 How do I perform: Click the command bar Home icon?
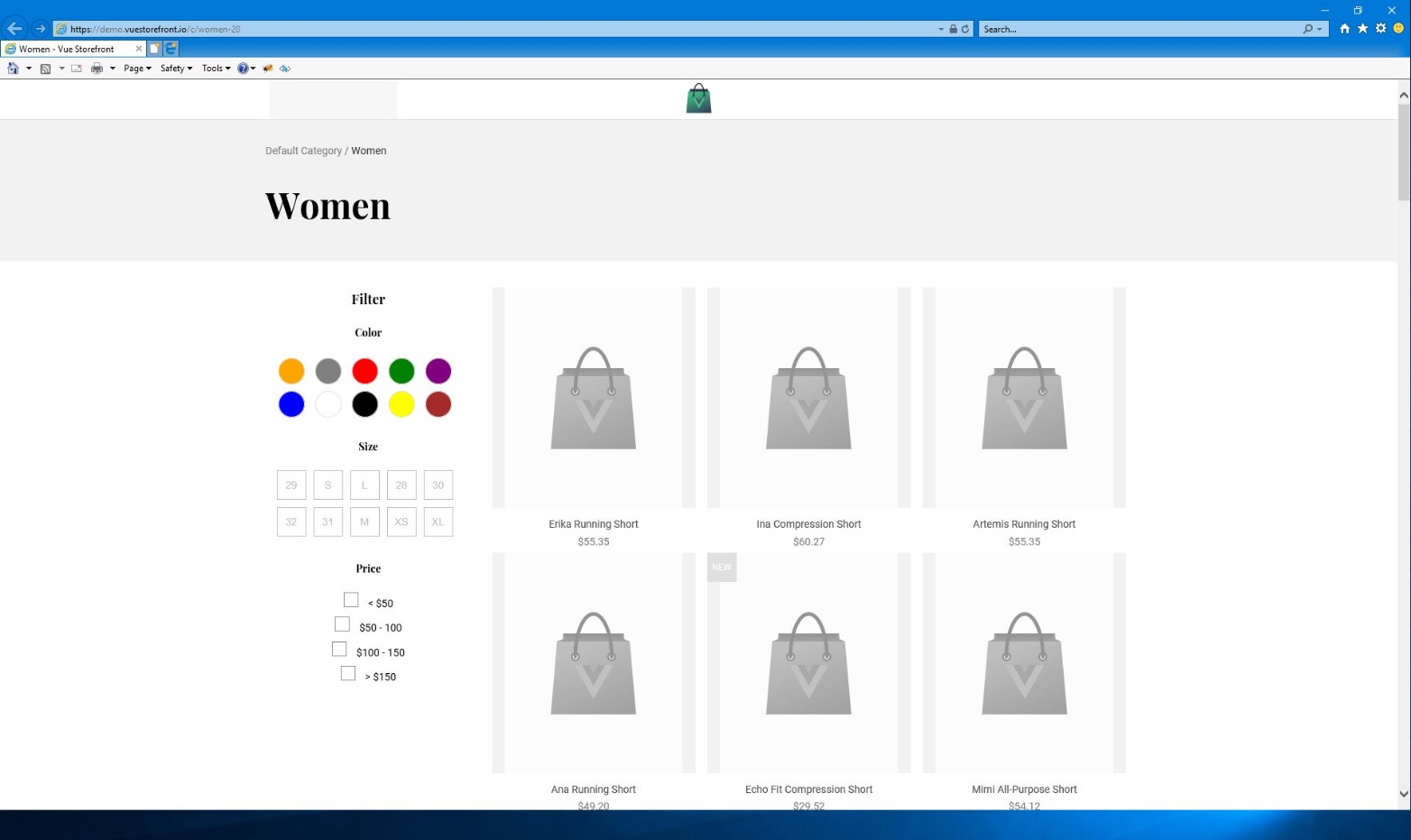[x=13, y=69]
